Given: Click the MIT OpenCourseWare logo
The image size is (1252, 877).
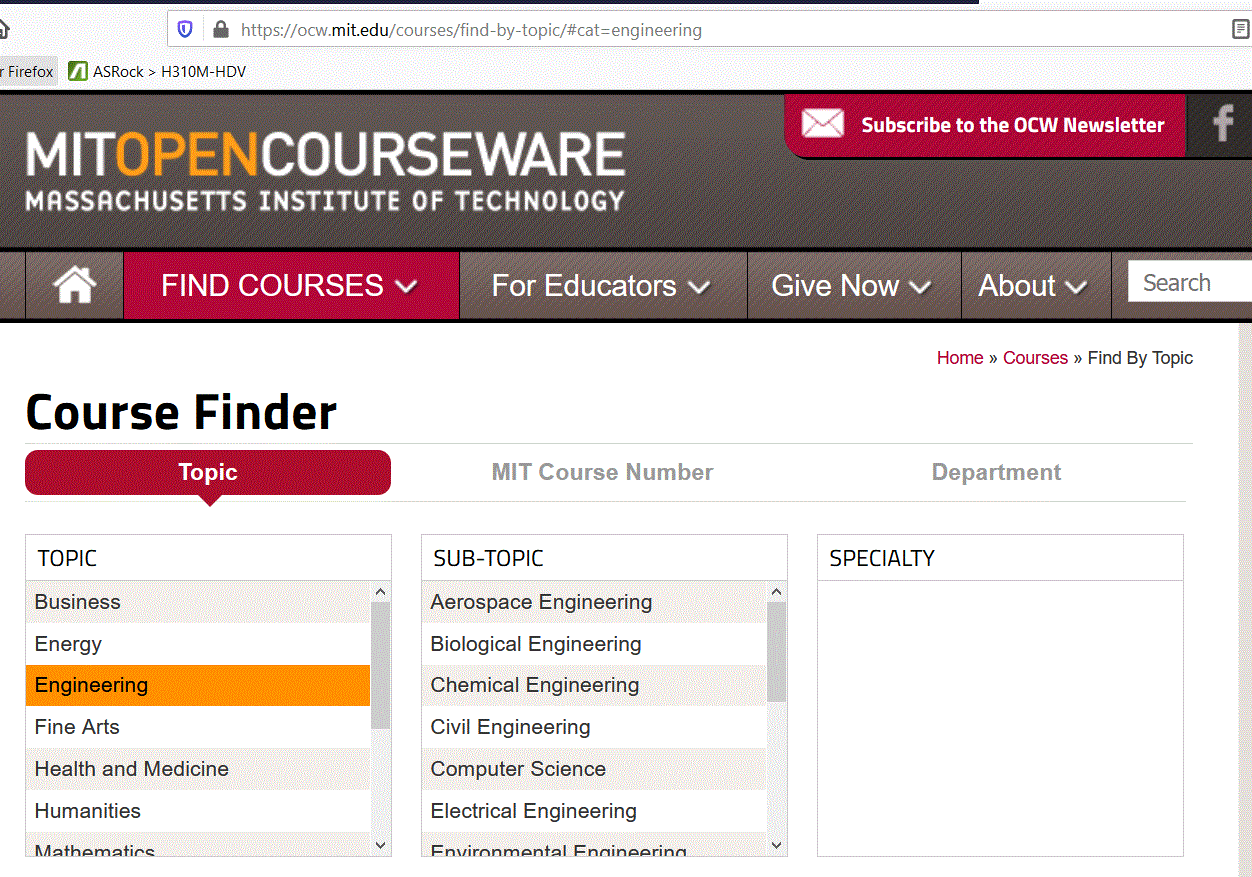Looking at the screenshot, I should [x=325, y=171].
